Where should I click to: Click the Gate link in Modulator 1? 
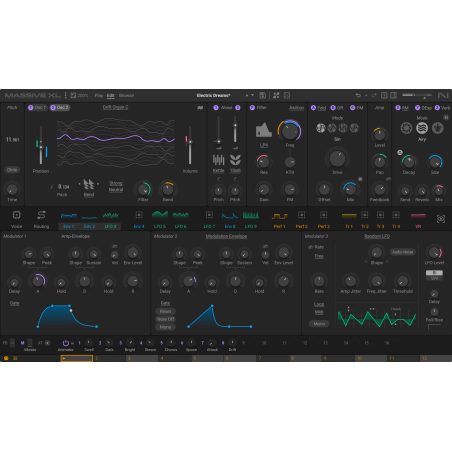(14, 303)
